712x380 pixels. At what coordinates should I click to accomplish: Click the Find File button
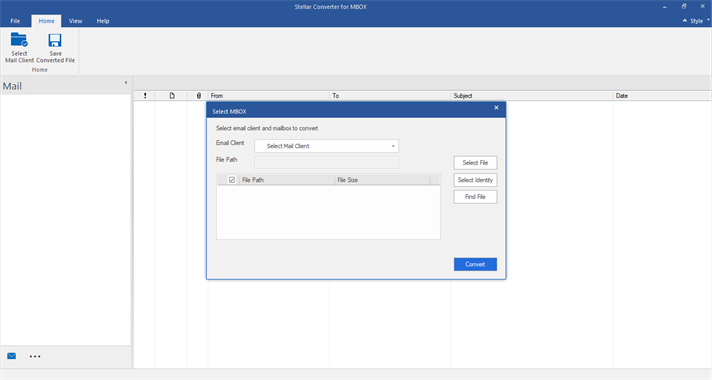(475, 197)
